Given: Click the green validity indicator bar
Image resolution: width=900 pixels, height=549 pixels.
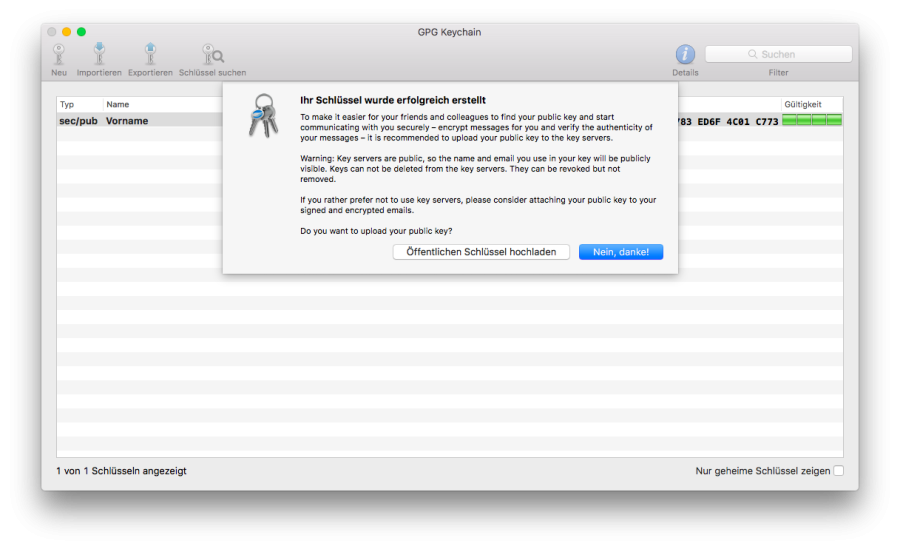Looking at the screenshot, I should coord(811,121).
